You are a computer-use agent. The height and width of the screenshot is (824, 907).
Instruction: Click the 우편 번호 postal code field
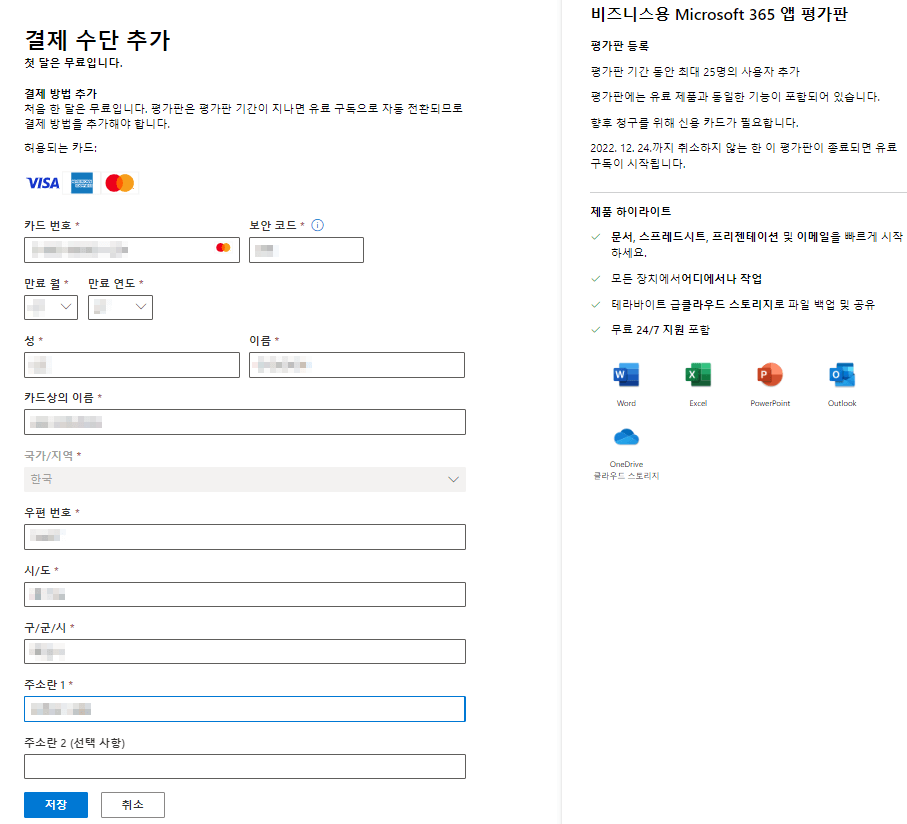[244, 537]
